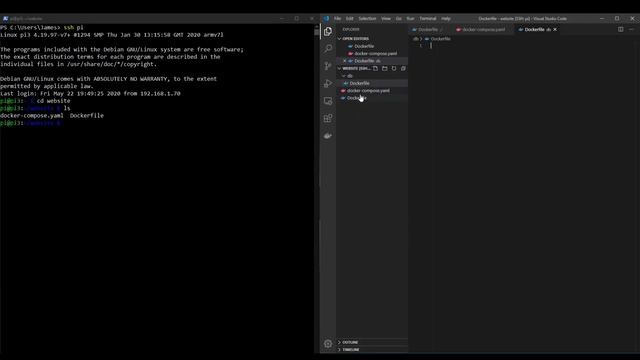Click the Split Editor icon
The height and width of the screenshot is (360, 640).
coord(620,29)
